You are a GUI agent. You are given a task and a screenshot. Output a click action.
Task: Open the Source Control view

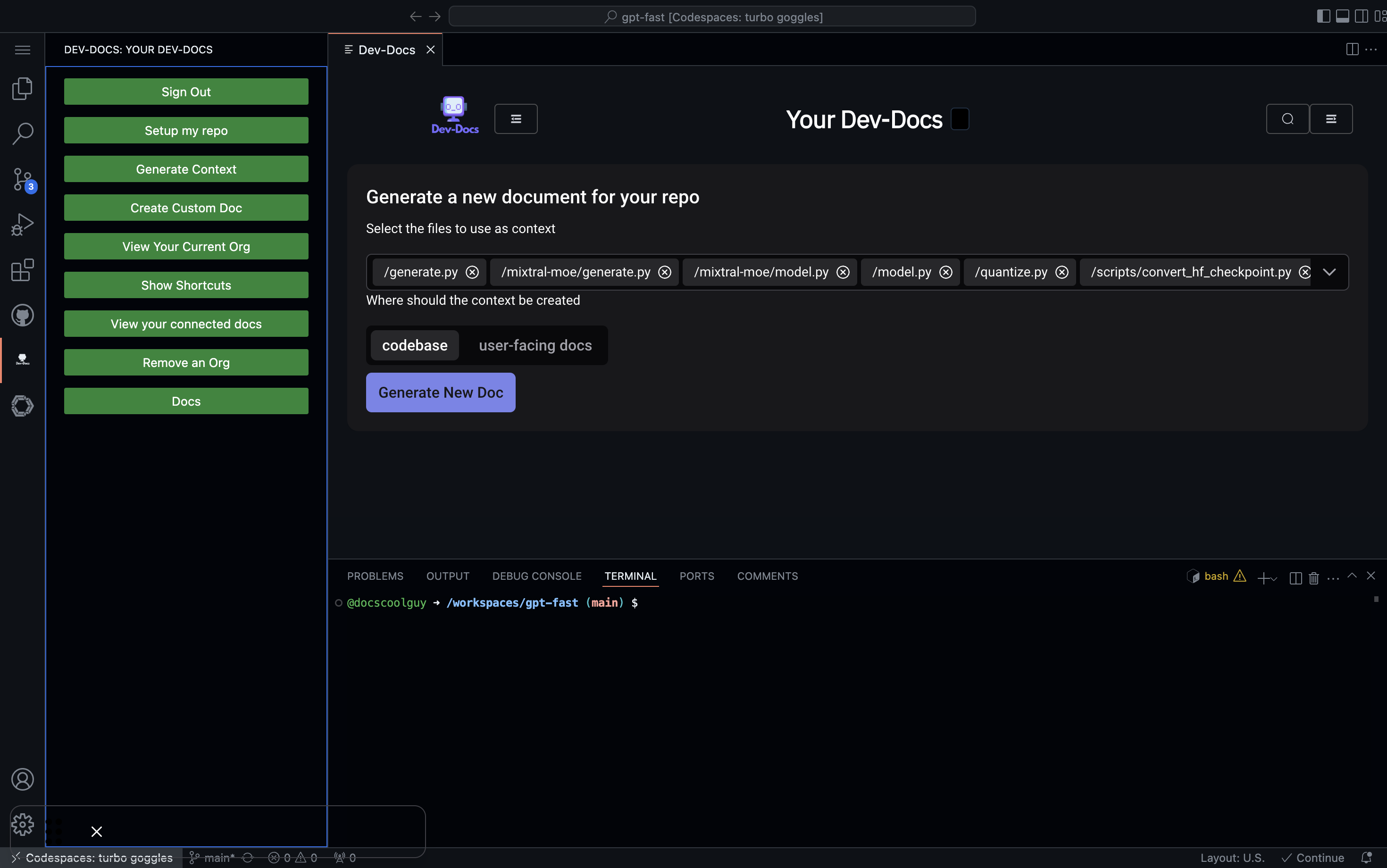click(x=22, y=179)
